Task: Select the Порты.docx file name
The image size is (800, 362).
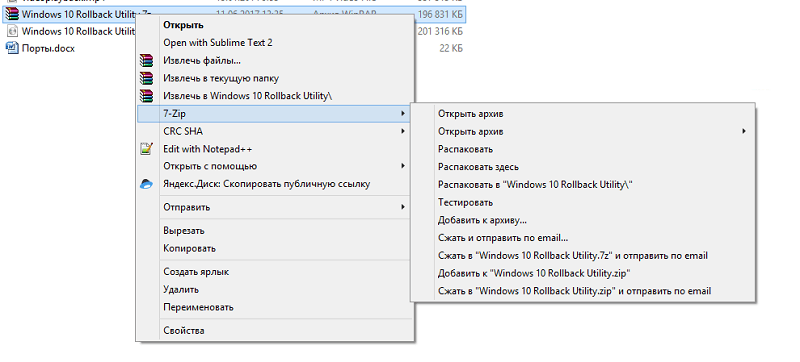Action: [x=48, y=48]
